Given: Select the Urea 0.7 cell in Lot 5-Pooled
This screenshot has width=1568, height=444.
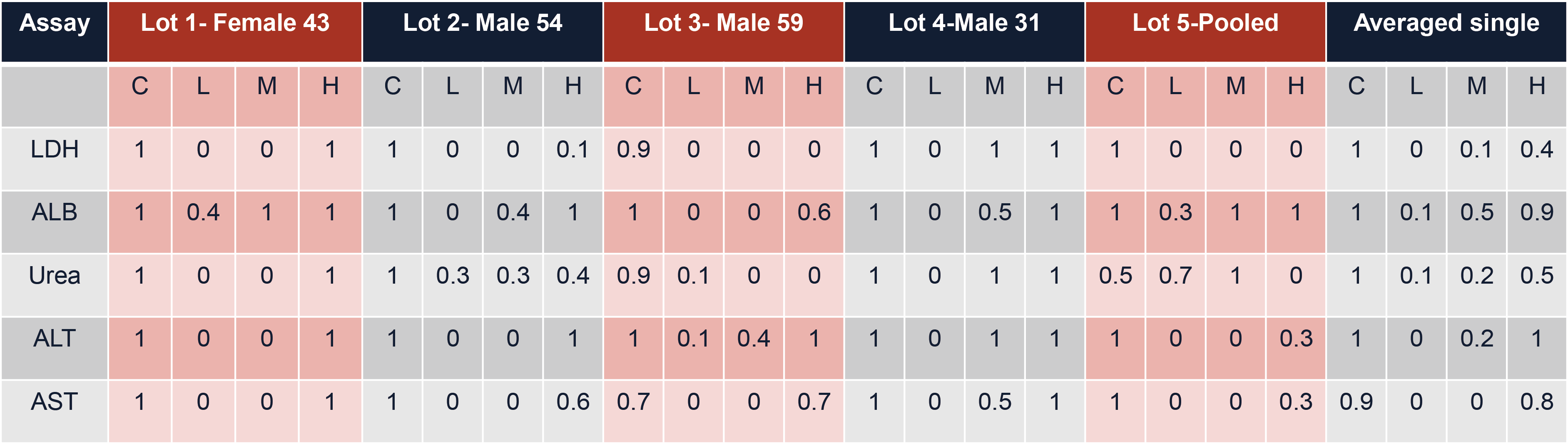Looking at the screenshot, I should pyautogui.click(x=1175, y=276).
